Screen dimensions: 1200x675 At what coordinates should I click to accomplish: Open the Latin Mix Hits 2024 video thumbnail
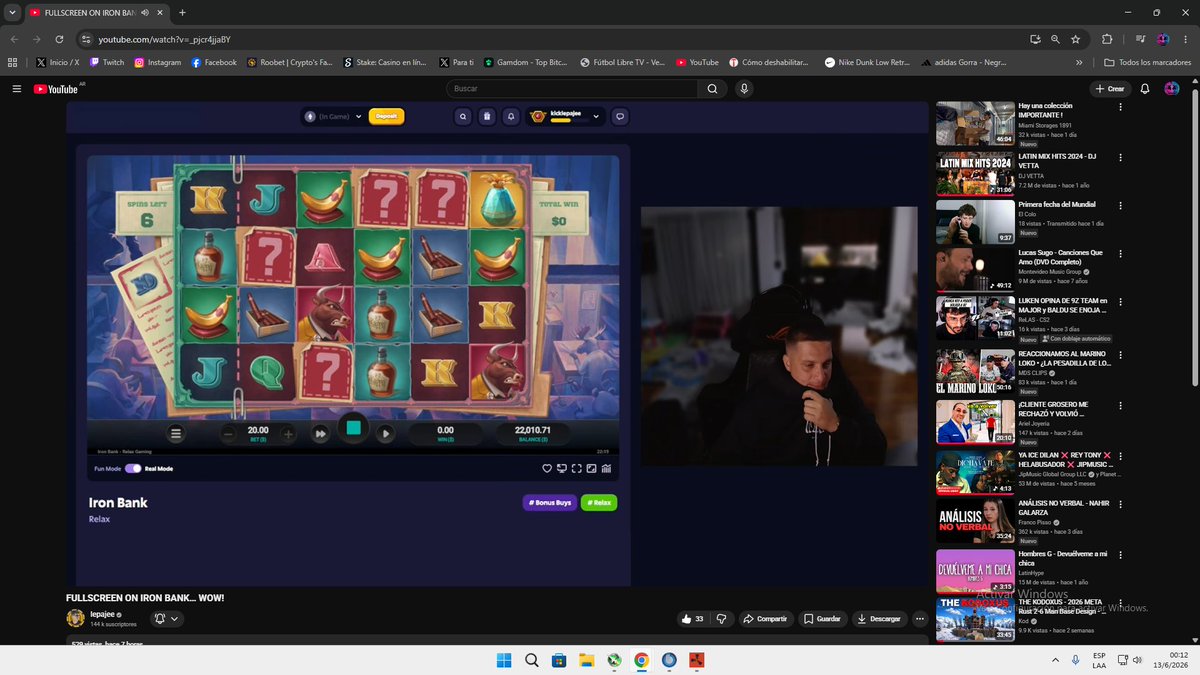pyautogui.click(x=975, y=173)
